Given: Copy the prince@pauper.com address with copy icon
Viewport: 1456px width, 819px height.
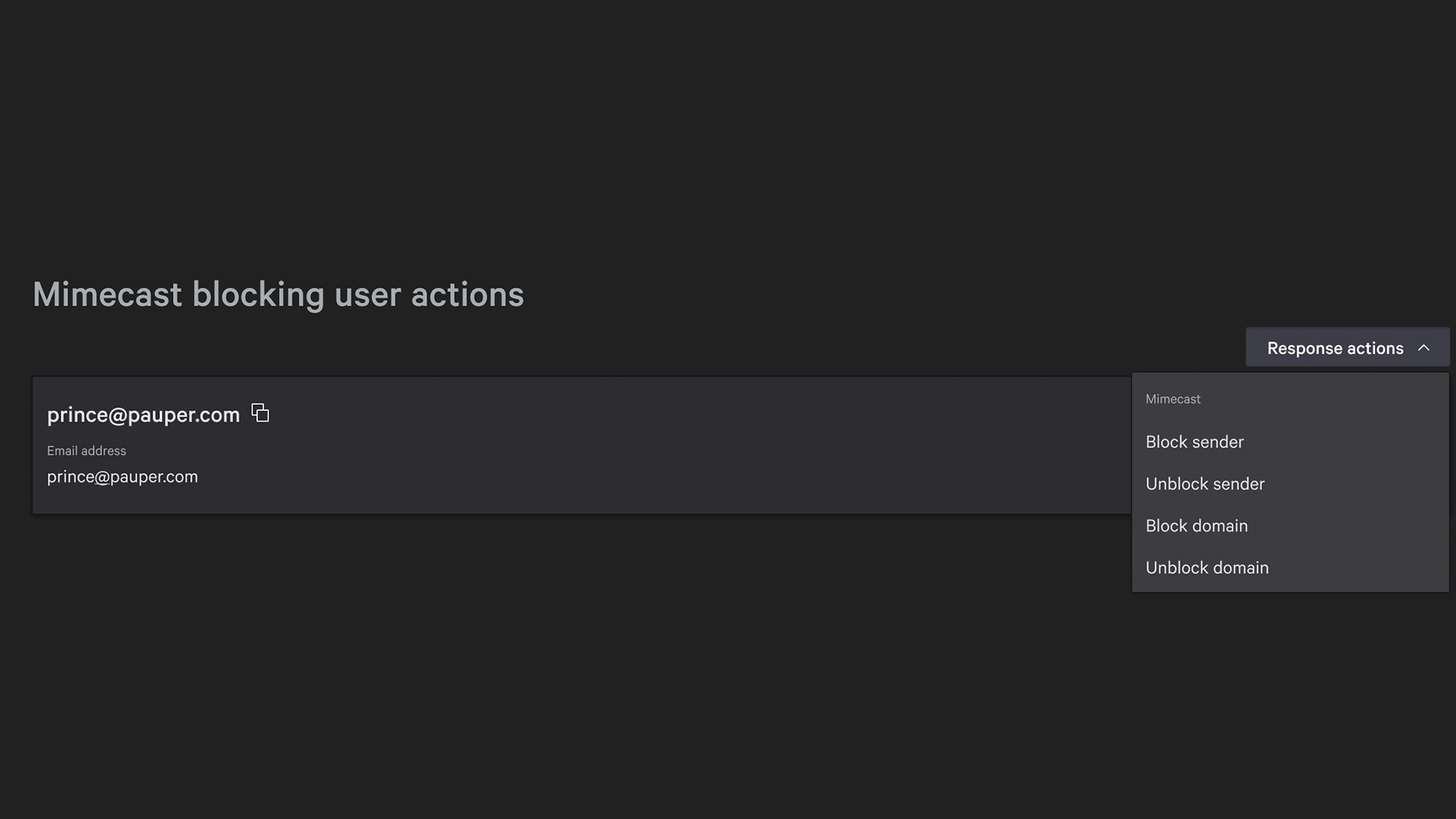Looking at the screenshot, I should click(260, 413).
